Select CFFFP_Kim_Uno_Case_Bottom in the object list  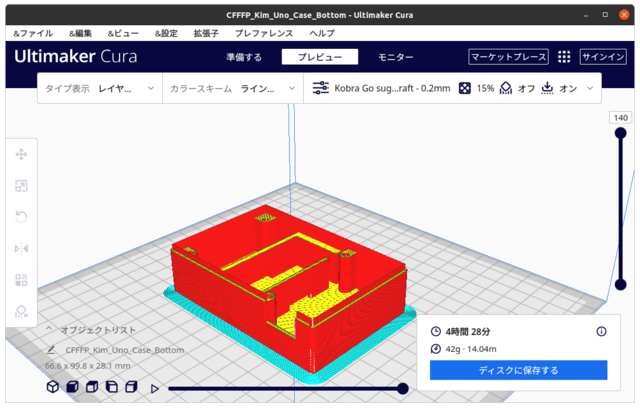[x=124, y=350]
